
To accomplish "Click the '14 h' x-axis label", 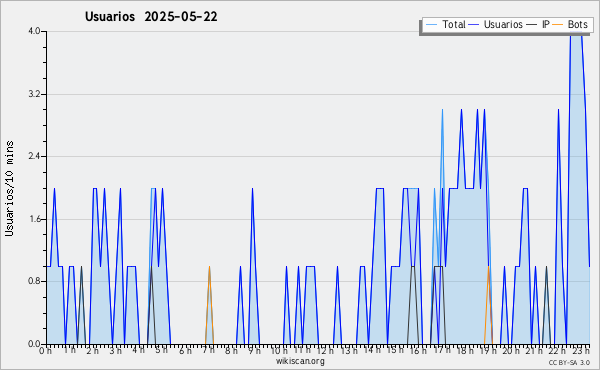I will click(372, 351).
